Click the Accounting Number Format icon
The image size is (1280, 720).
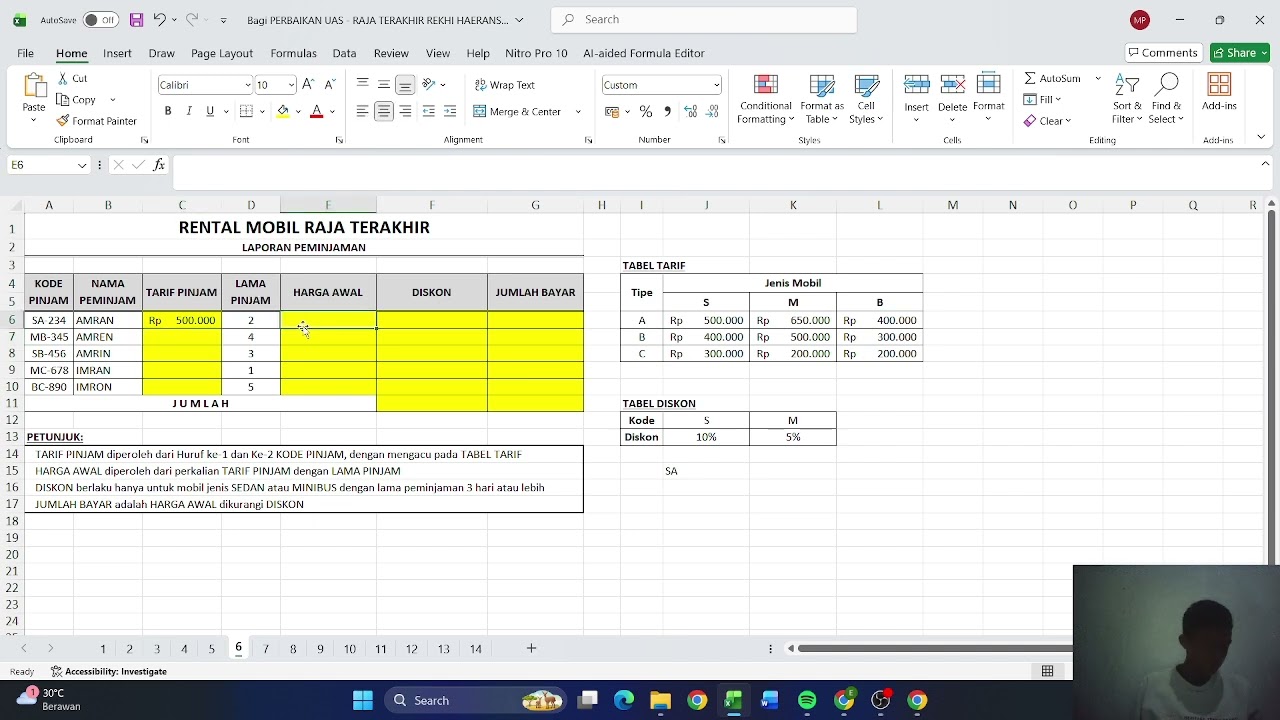612,112
